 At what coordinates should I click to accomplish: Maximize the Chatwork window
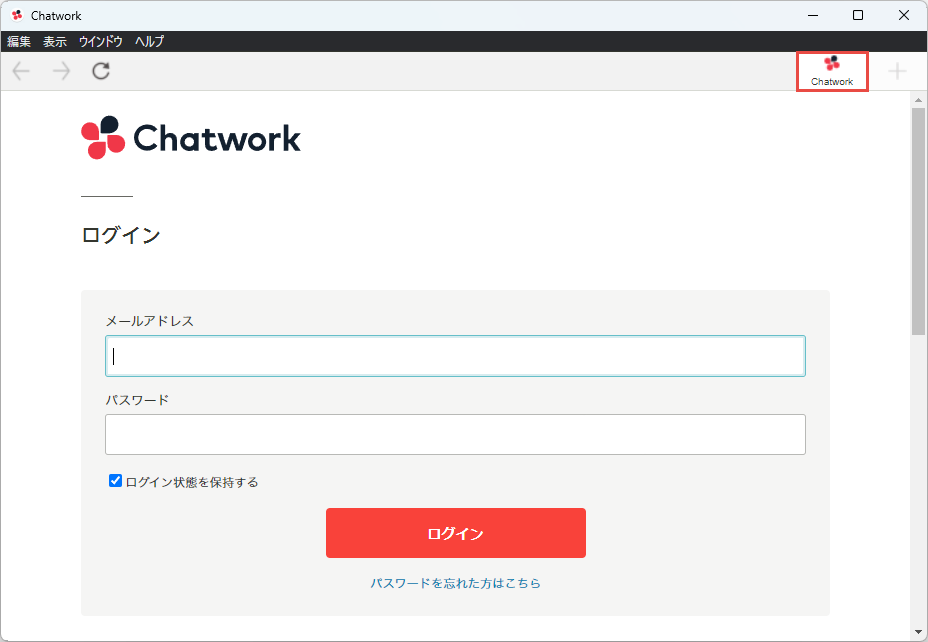pos(858,16)
